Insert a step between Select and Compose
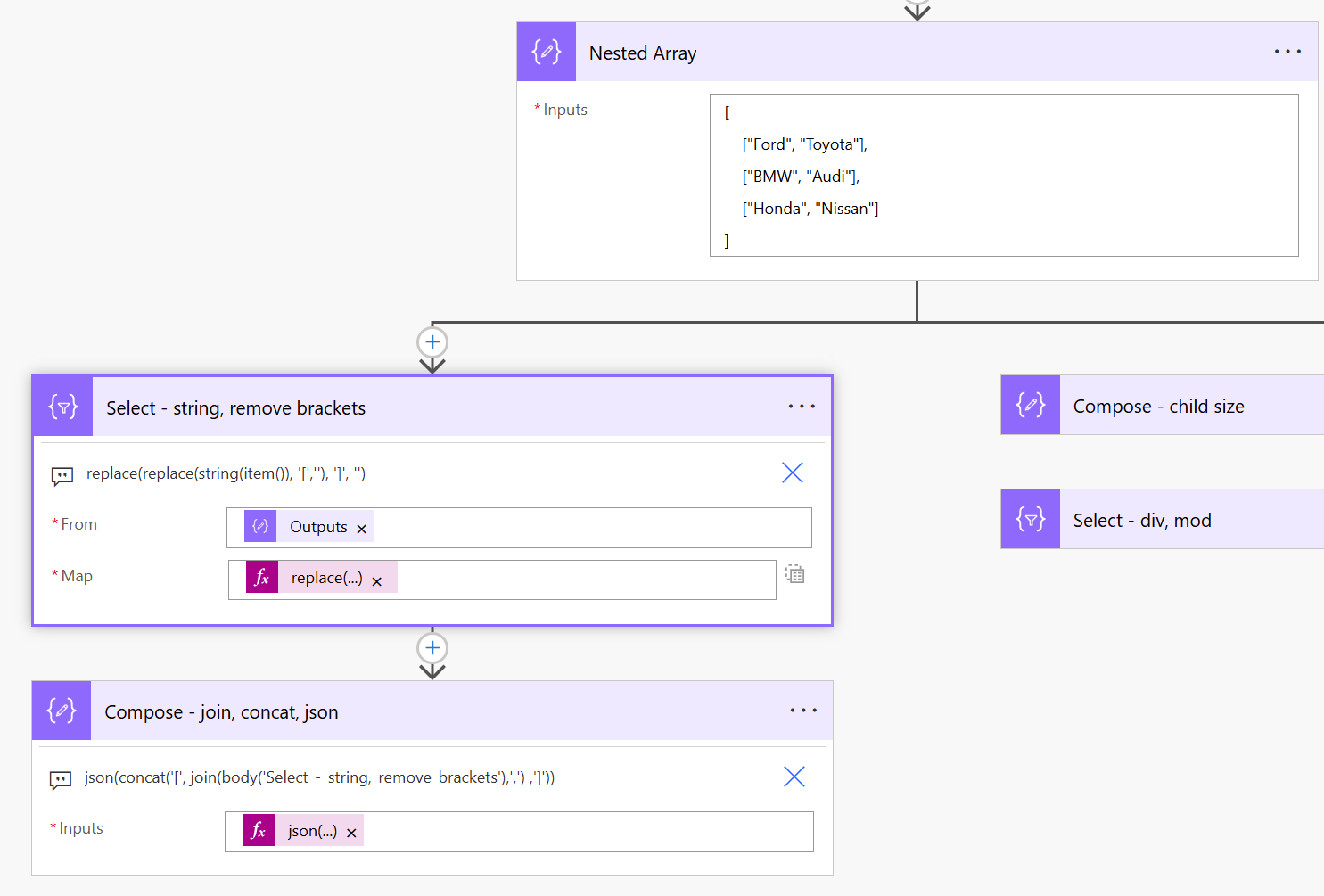This screenshot has width=1324, height=896. pyautogui.click(x=432, y=648)
